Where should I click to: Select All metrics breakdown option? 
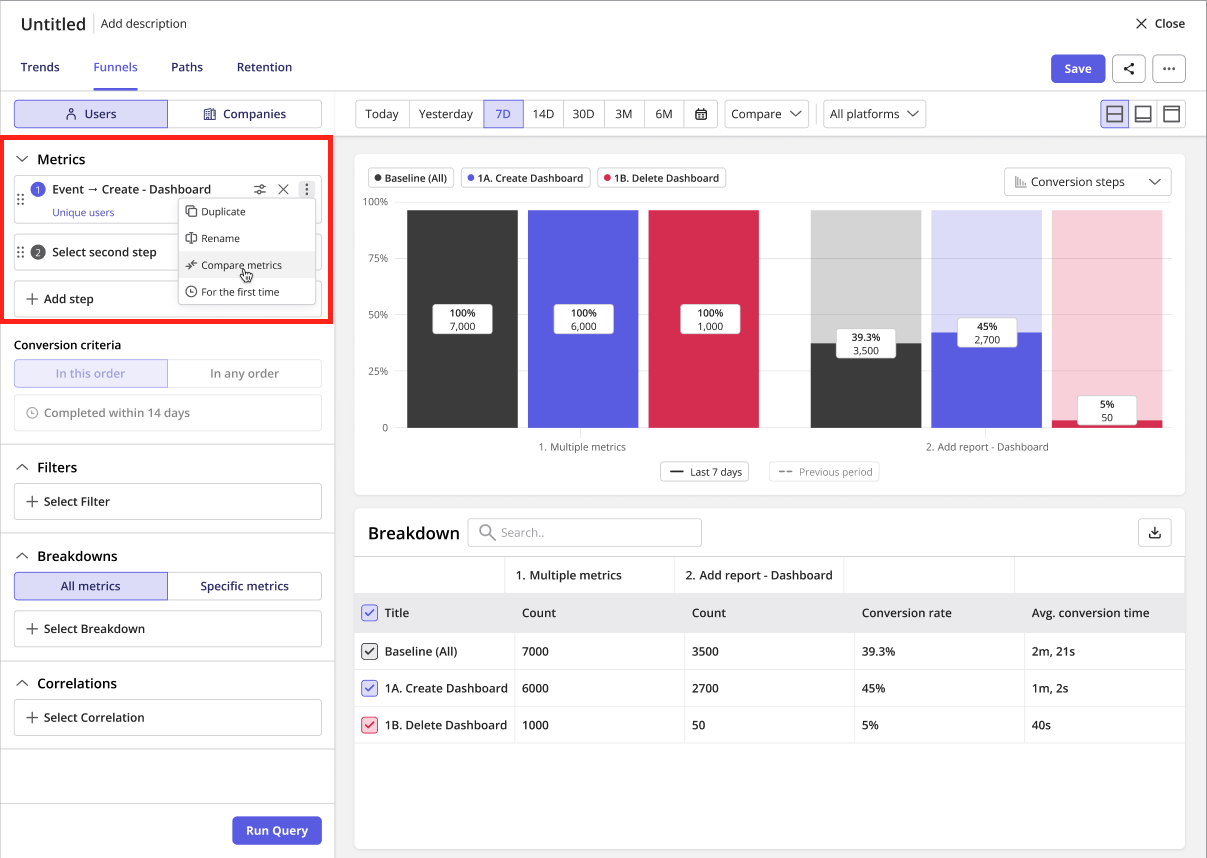pyautogui.click(x=91, y=586)
